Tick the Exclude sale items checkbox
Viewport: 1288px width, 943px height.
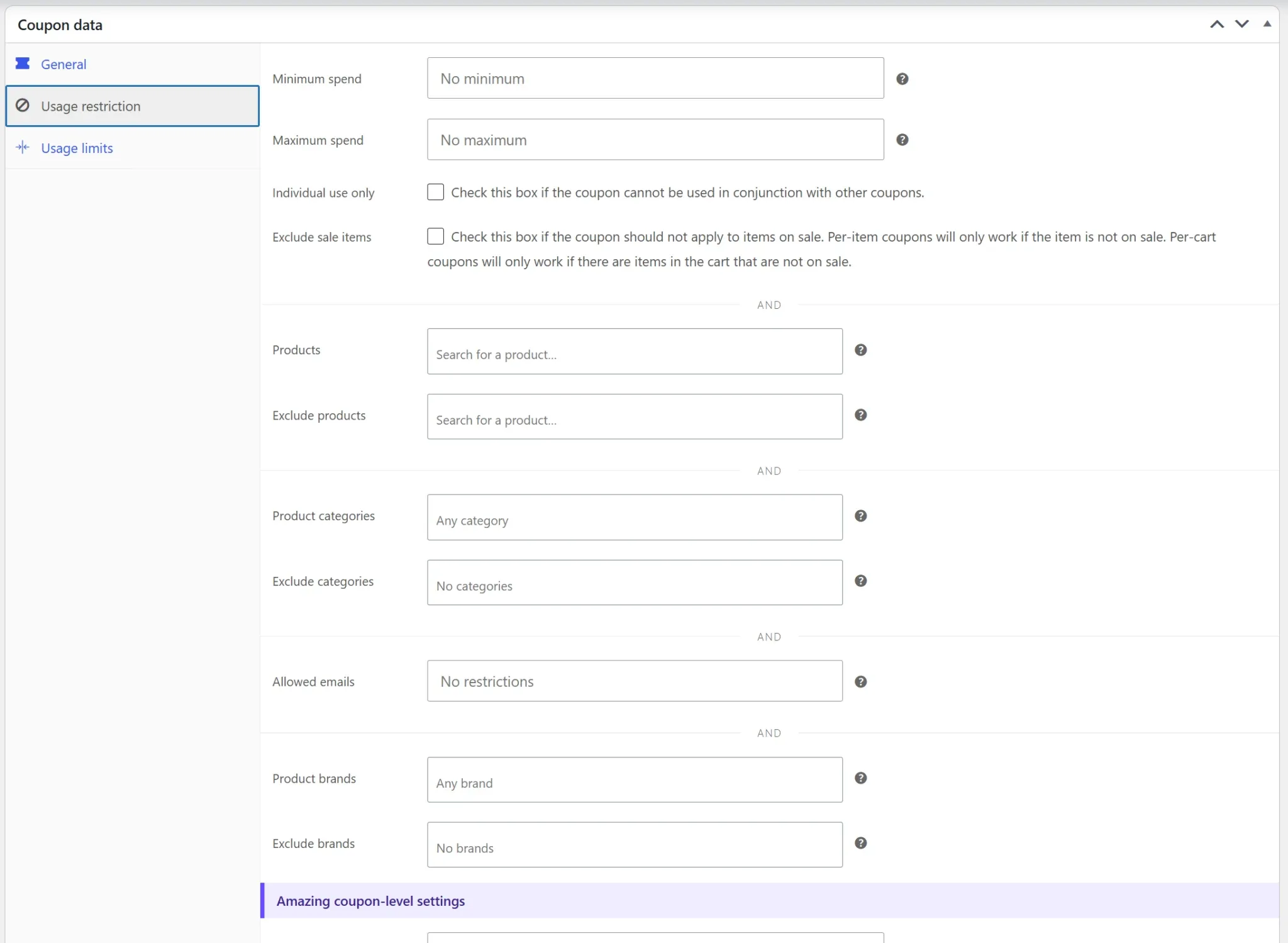point(435,236)
